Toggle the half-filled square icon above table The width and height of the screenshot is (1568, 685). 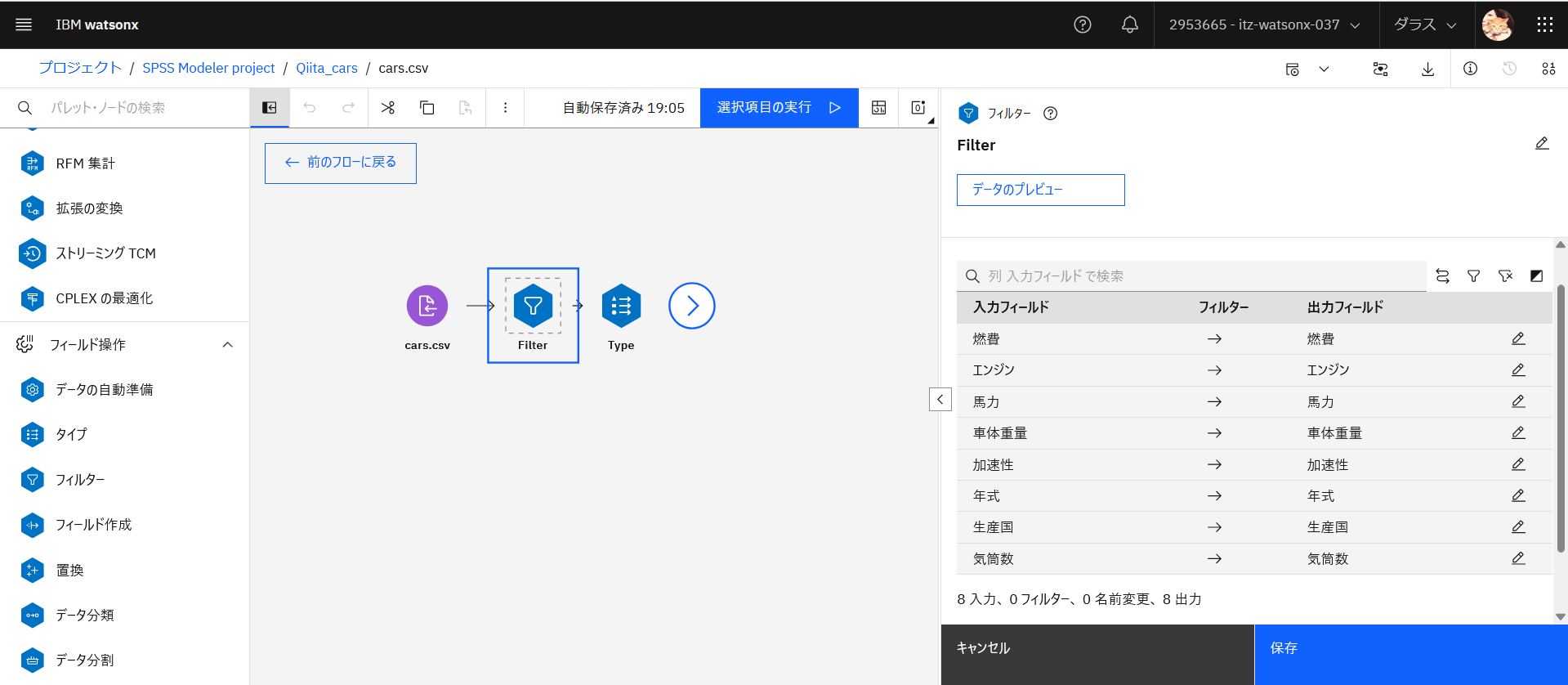click(1536, 276)
